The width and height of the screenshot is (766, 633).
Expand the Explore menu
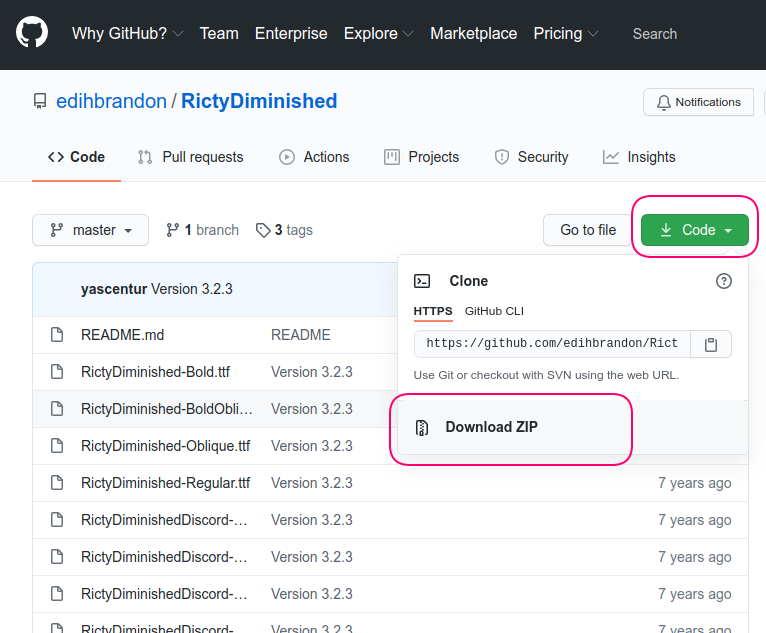pos(379,33)
